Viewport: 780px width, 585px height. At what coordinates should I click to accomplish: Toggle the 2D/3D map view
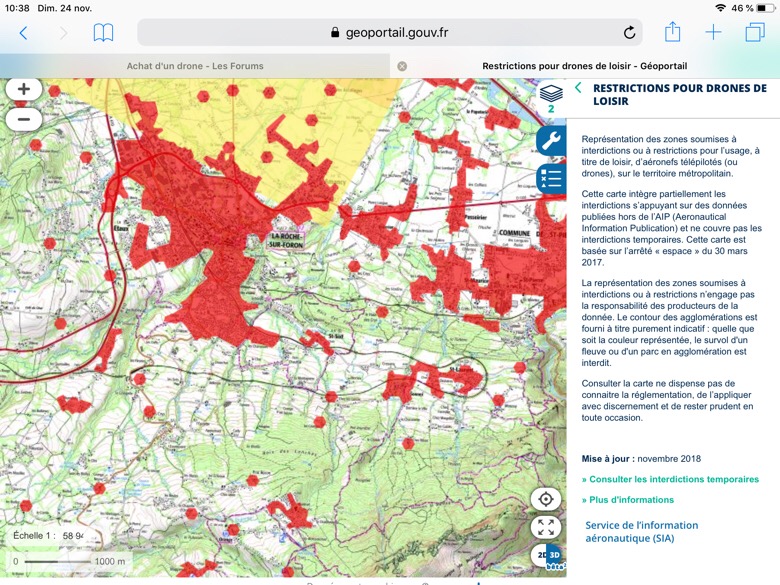pyautogui.click(x=549, y=556)
